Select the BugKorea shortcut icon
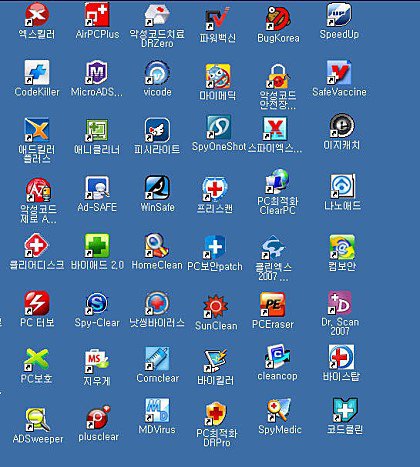Viewport: 420px width, 467px height. coord(278,19)
